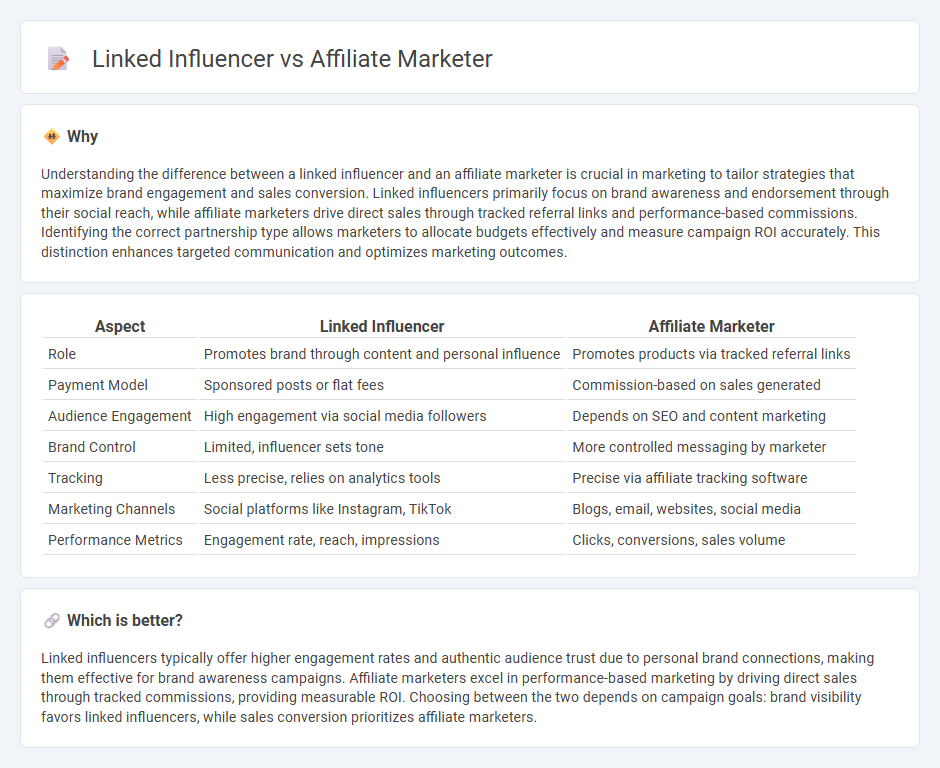
Task: Click cell High engagement via social media followers
Action: [x=382, y=416]
